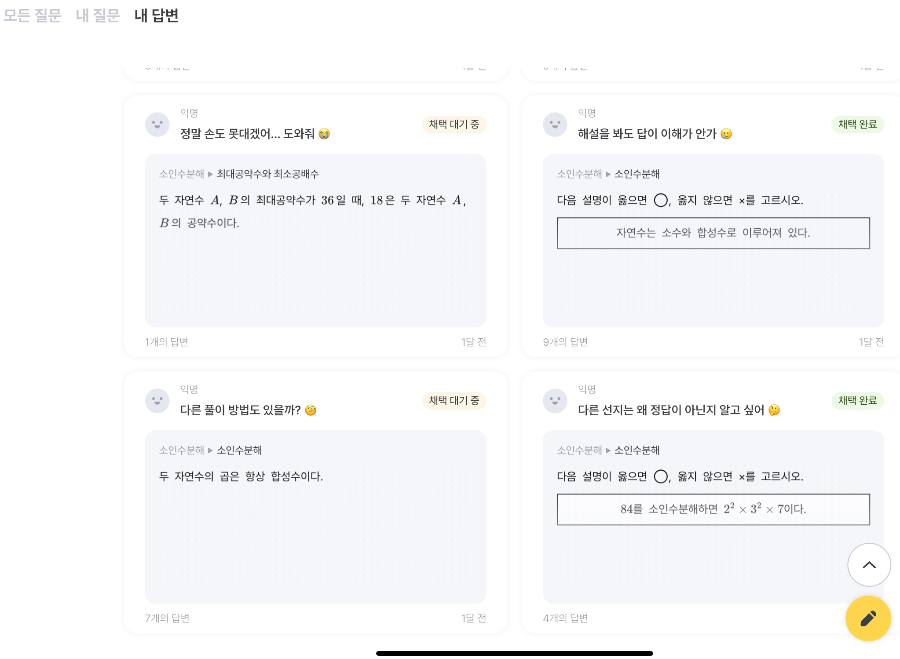The image size is (900, 659).
Task: Click the avatar on the '정말 손도 못대겠어' question
Action: pyautogui.click(x=157, y=124)
